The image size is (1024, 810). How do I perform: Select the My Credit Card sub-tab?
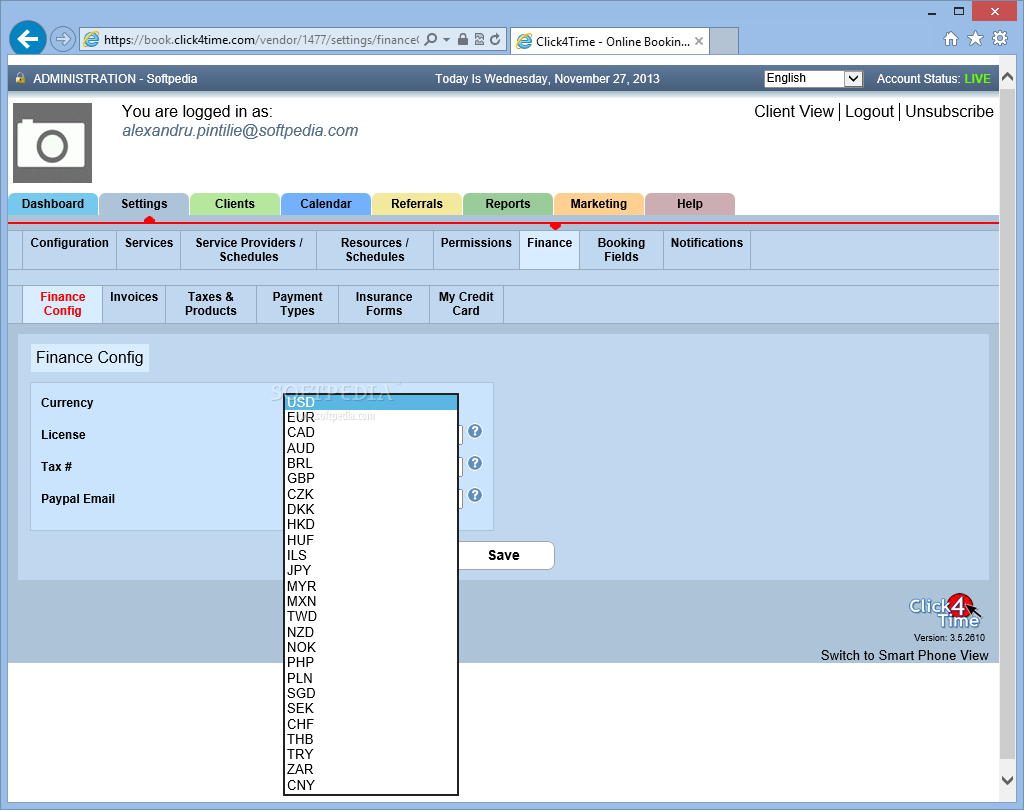coord(466,304)
